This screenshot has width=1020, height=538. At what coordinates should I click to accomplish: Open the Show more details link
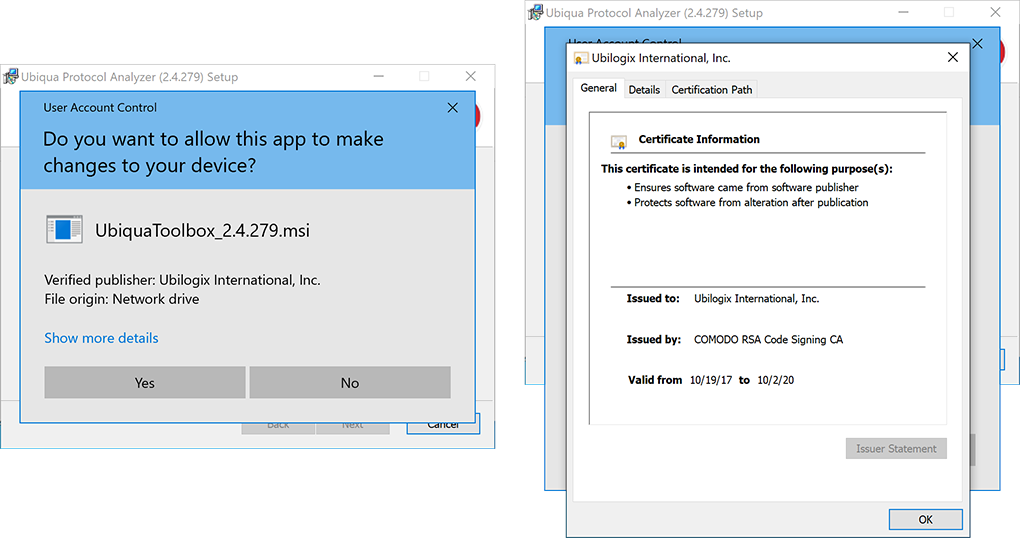pyautogui.click(x=101, y=338)
